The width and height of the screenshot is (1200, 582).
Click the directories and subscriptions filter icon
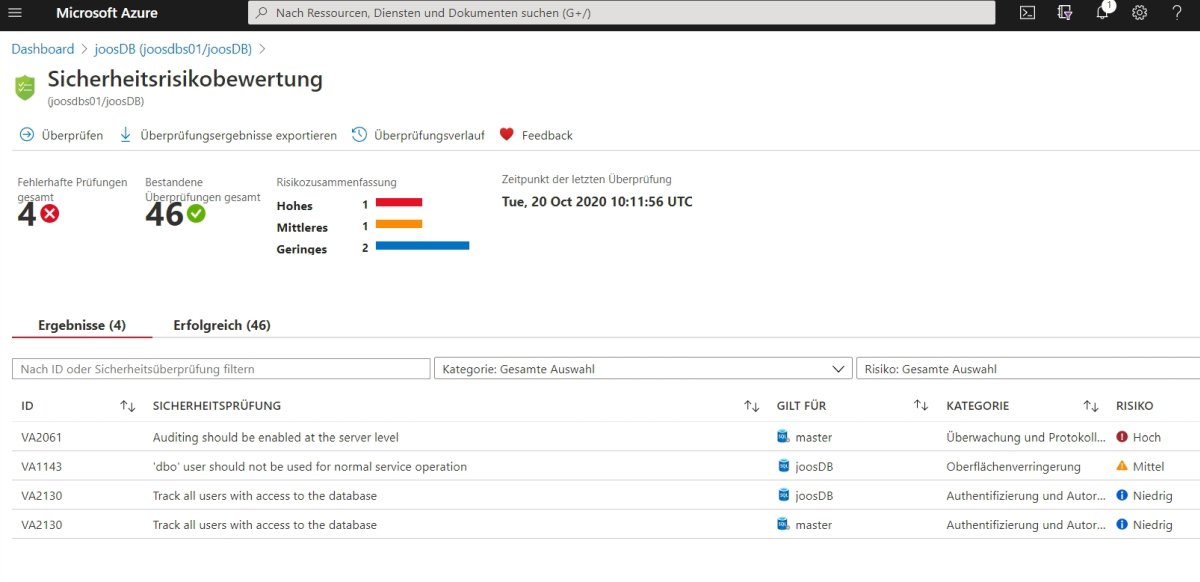[1063, 13]
